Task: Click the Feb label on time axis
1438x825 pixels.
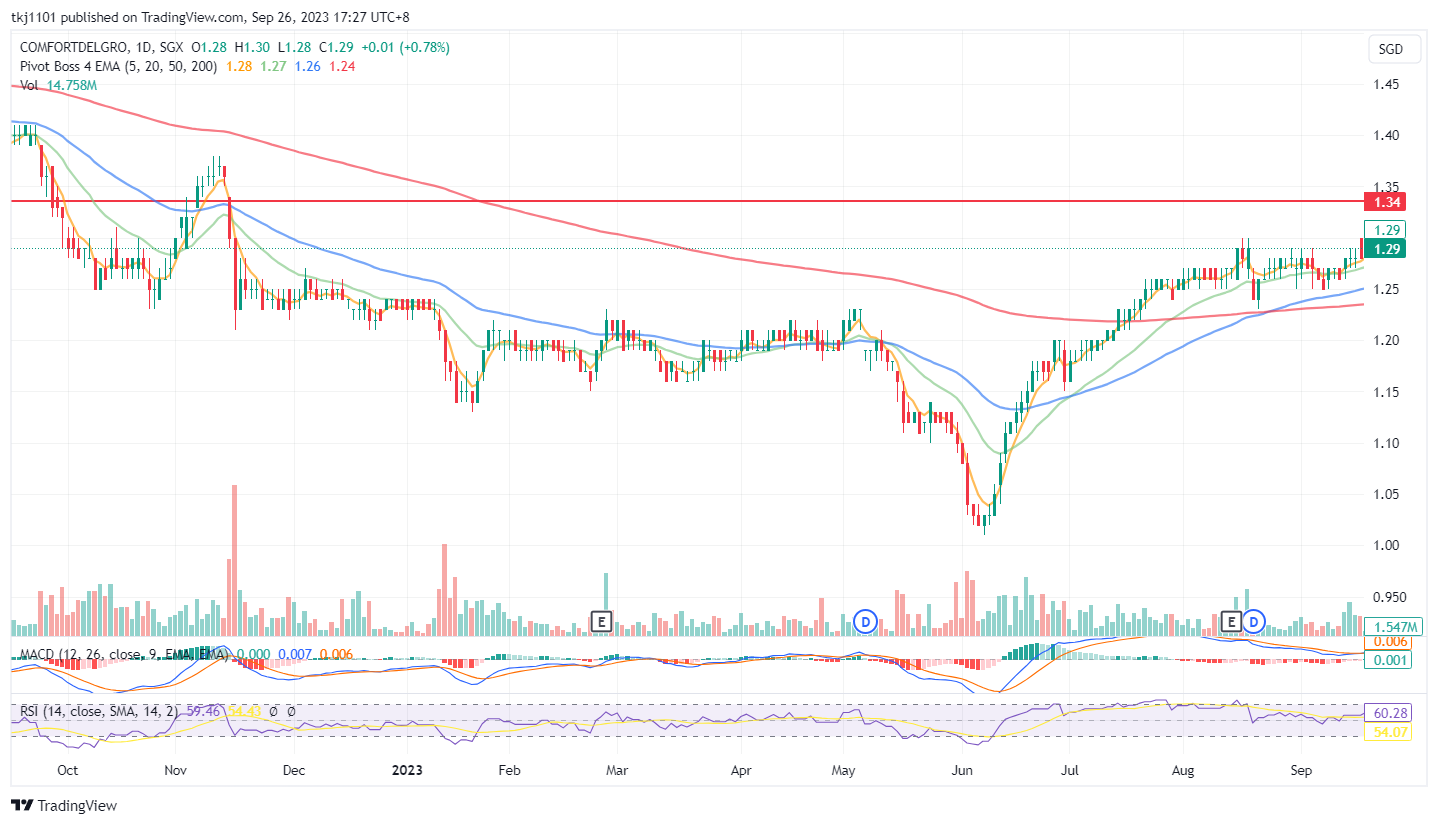Action: [508, 771]
